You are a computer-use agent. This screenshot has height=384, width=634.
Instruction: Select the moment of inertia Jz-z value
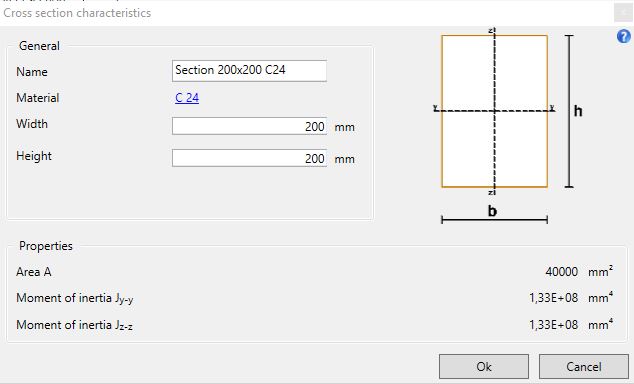[x=554, y=325]
